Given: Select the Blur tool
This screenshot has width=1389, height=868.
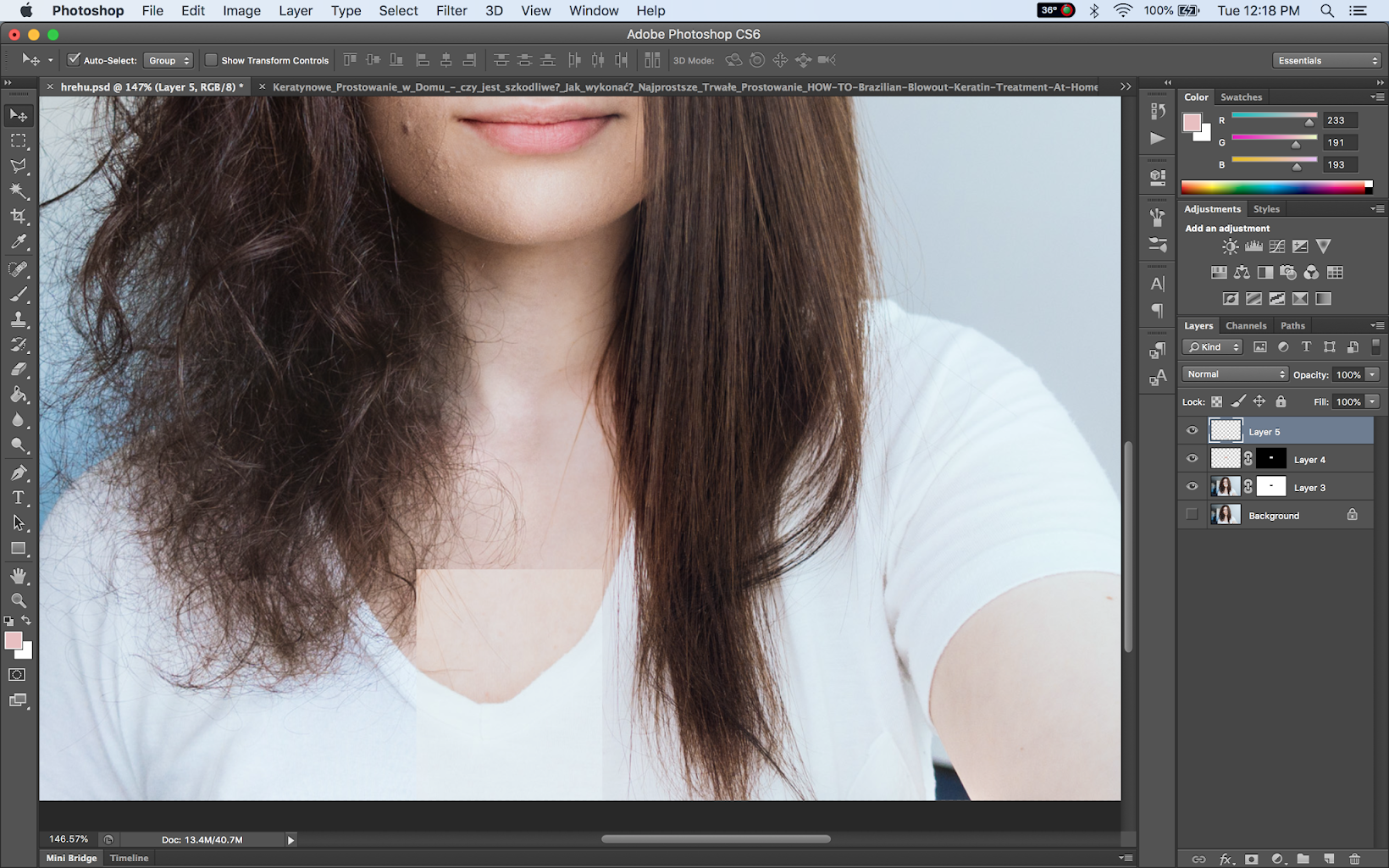Looking at the screenshot, I should point(19,421).
